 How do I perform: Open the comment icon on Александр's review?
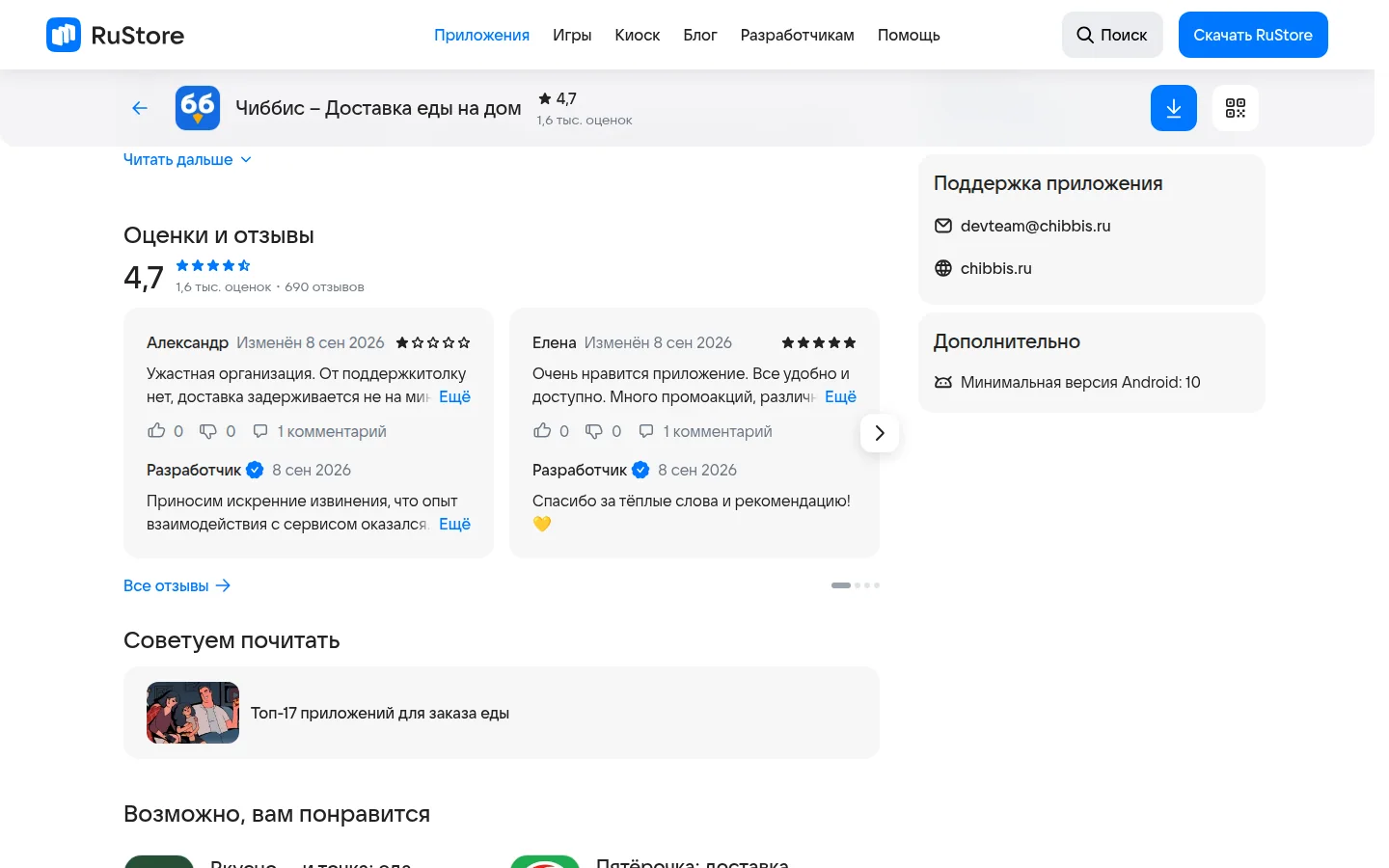click(x=260, y=431)
